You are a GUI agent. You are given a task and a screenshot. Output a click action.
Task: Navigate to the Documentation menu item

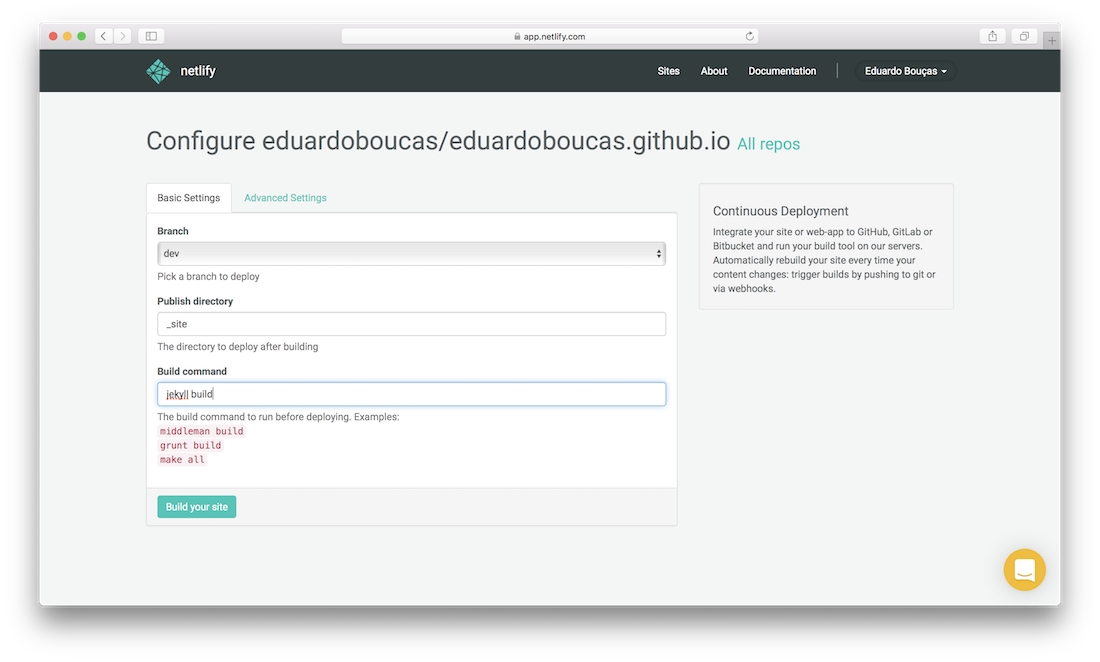[x=782, y=71]
